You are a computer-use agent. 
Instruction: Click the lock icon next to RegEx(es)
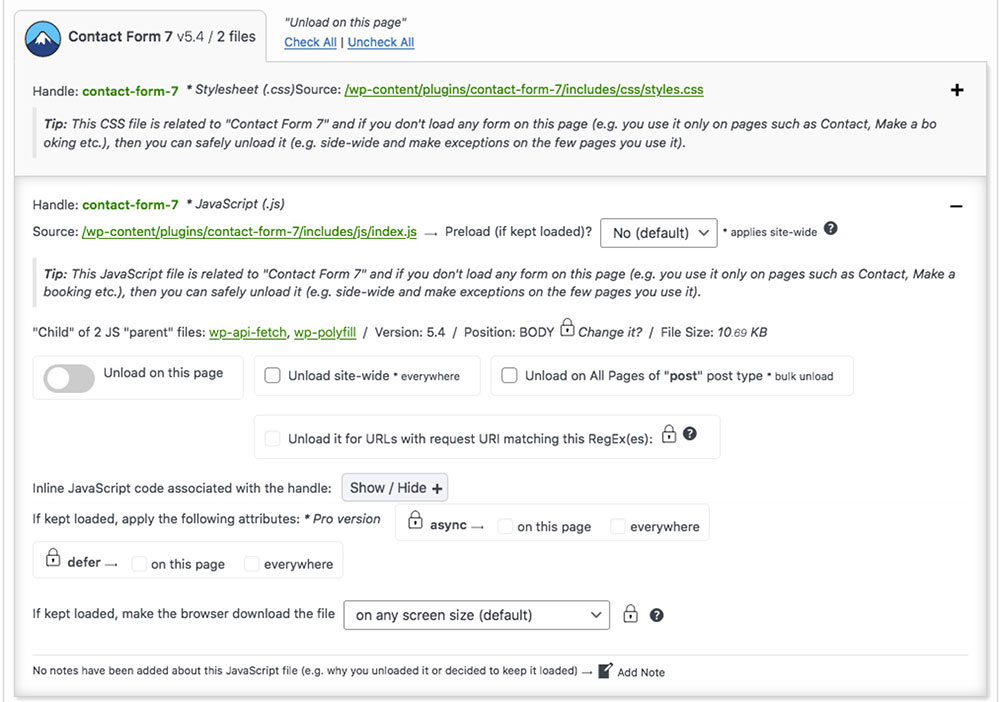point(668,434)
